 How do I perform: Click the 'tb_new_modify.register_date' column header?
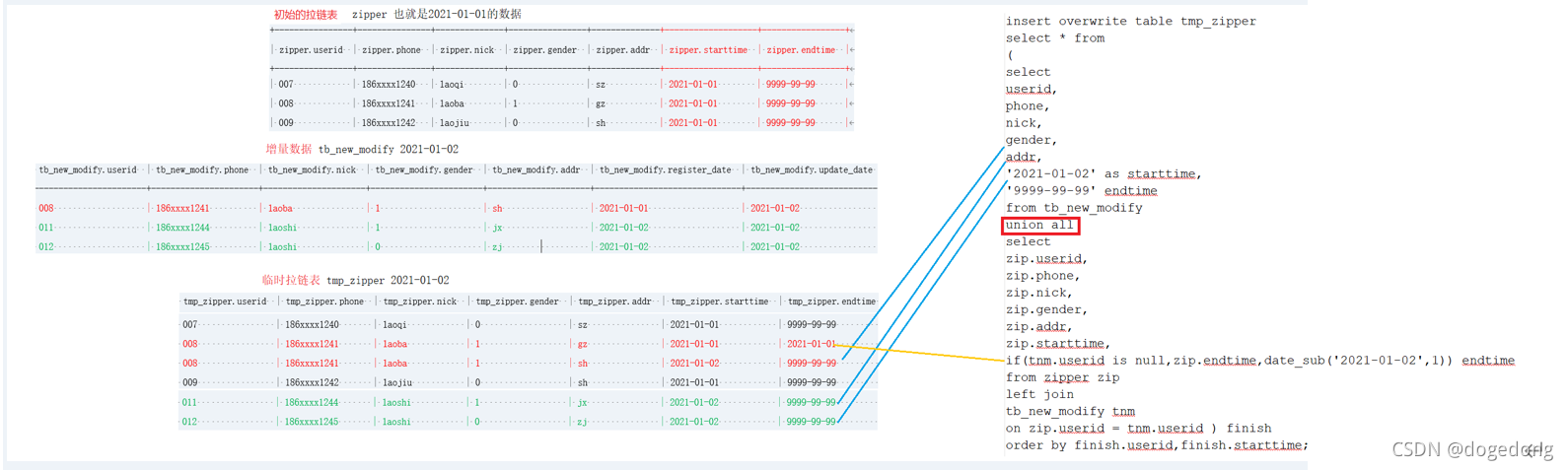tap(666, 170)
